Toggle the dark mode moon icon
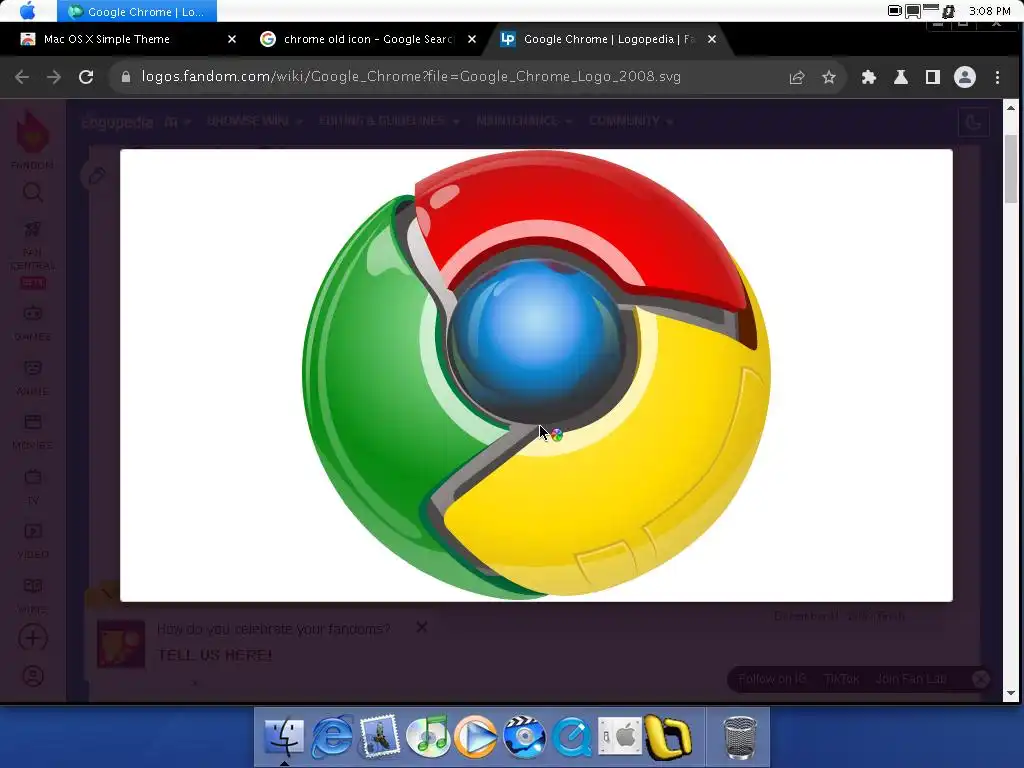 (x=973, y=122)
